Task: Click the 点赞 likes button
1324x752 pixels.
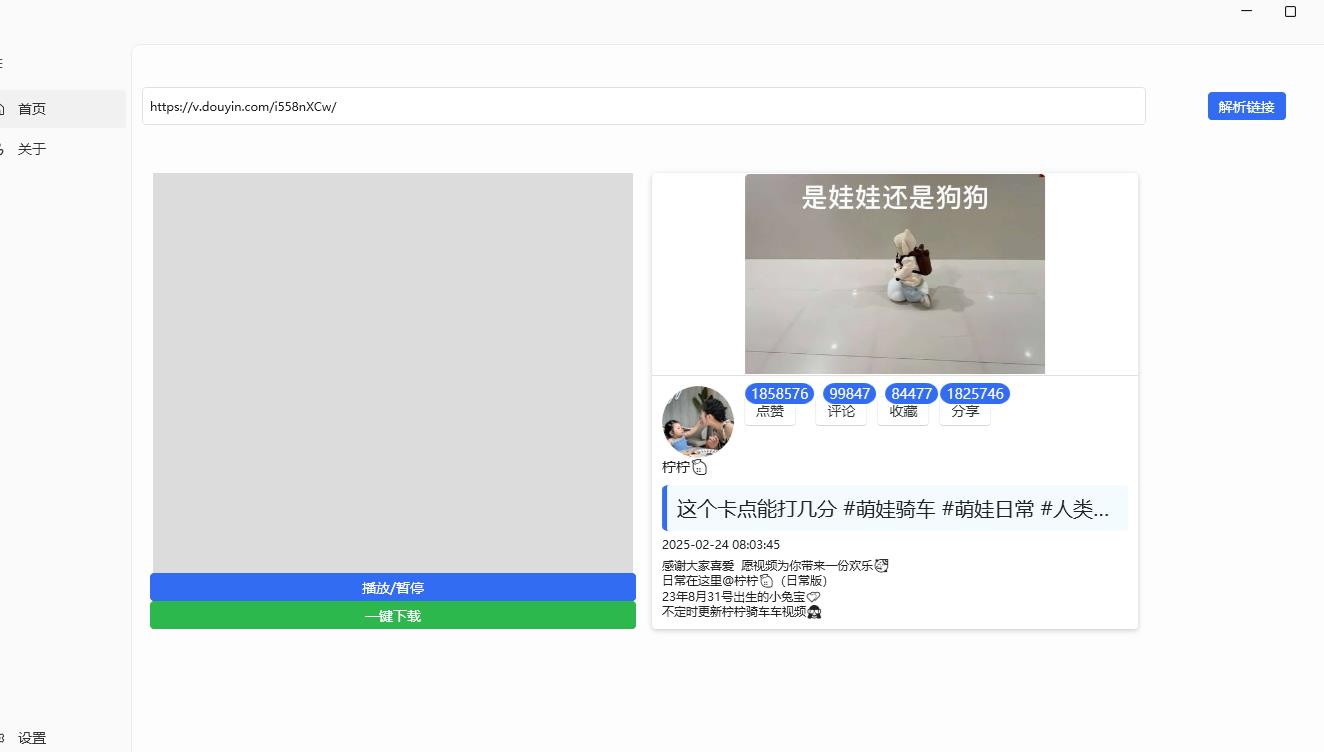Action: [x=770, y=412]
